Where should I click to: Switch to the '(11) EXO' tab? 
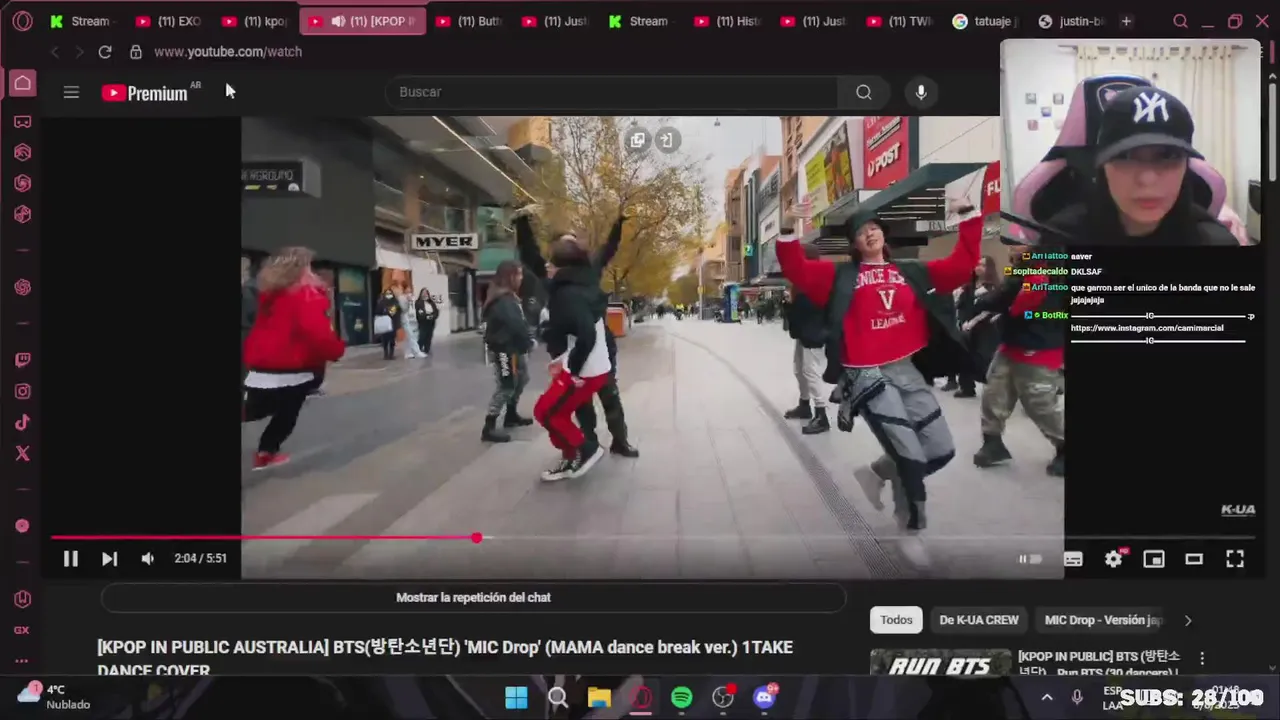click(168, 21)
